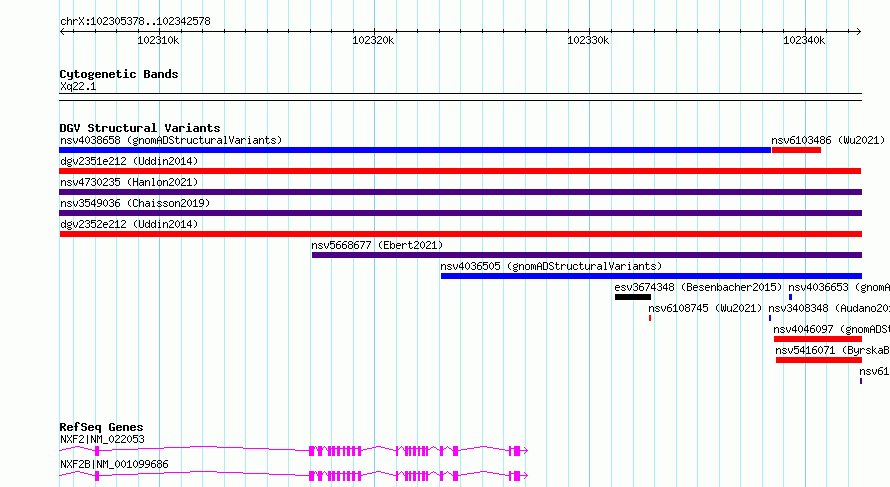Viewport: 890px width, 487px height.
Task: Select the Xq22.1 band label
Action: tap(78, 86)
